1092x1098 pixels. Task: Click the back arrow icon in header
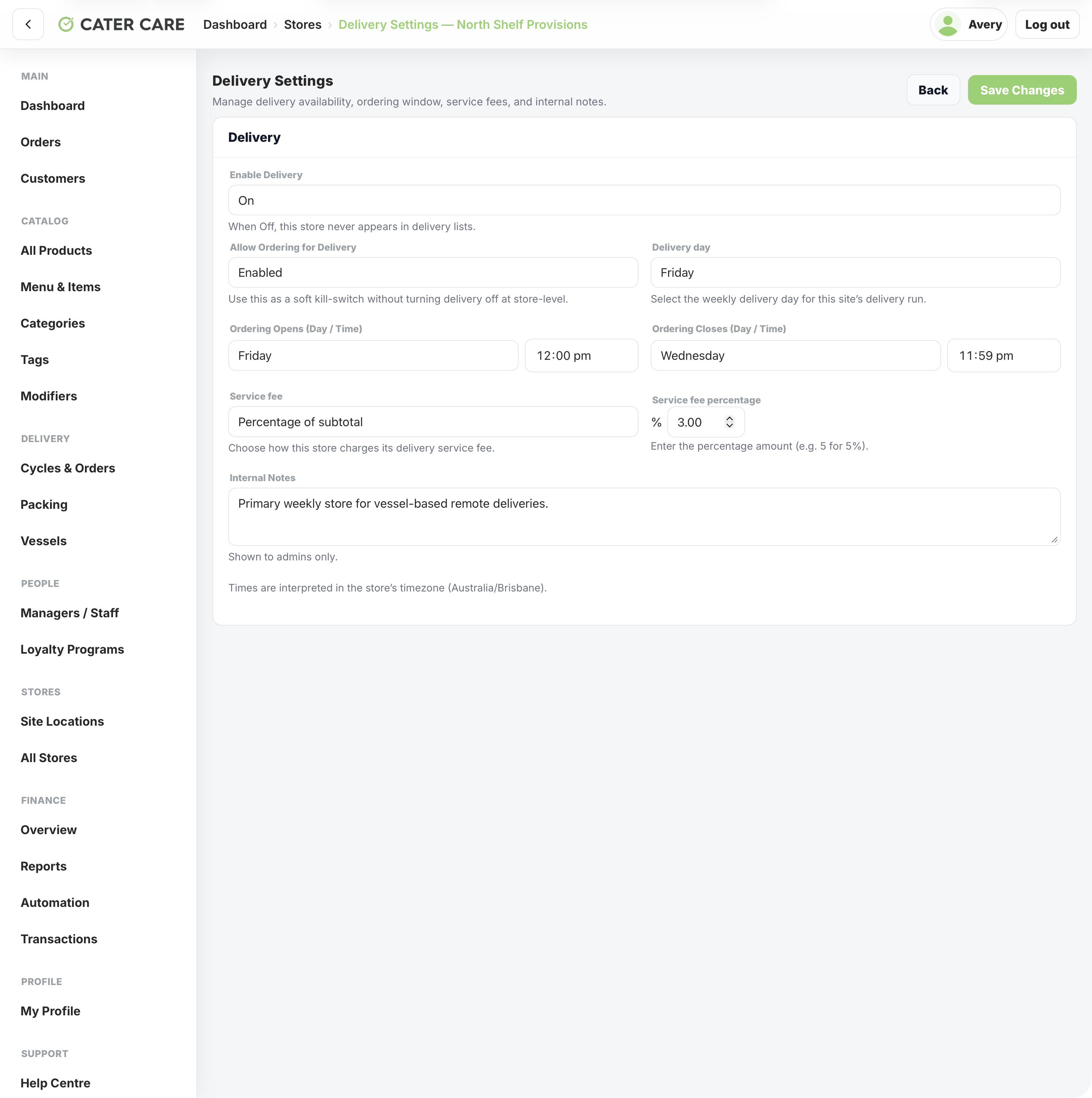[x=28, y=24]
